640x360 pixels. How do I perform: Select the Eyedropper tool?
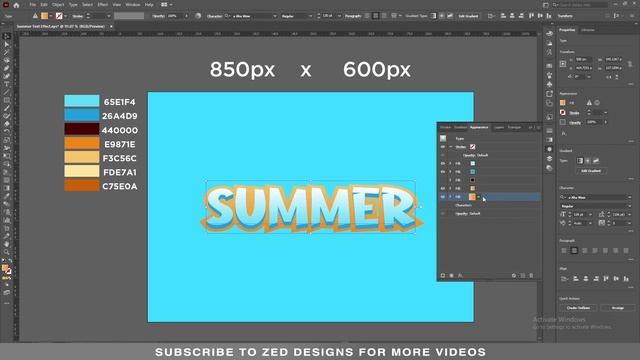point(7,196)
